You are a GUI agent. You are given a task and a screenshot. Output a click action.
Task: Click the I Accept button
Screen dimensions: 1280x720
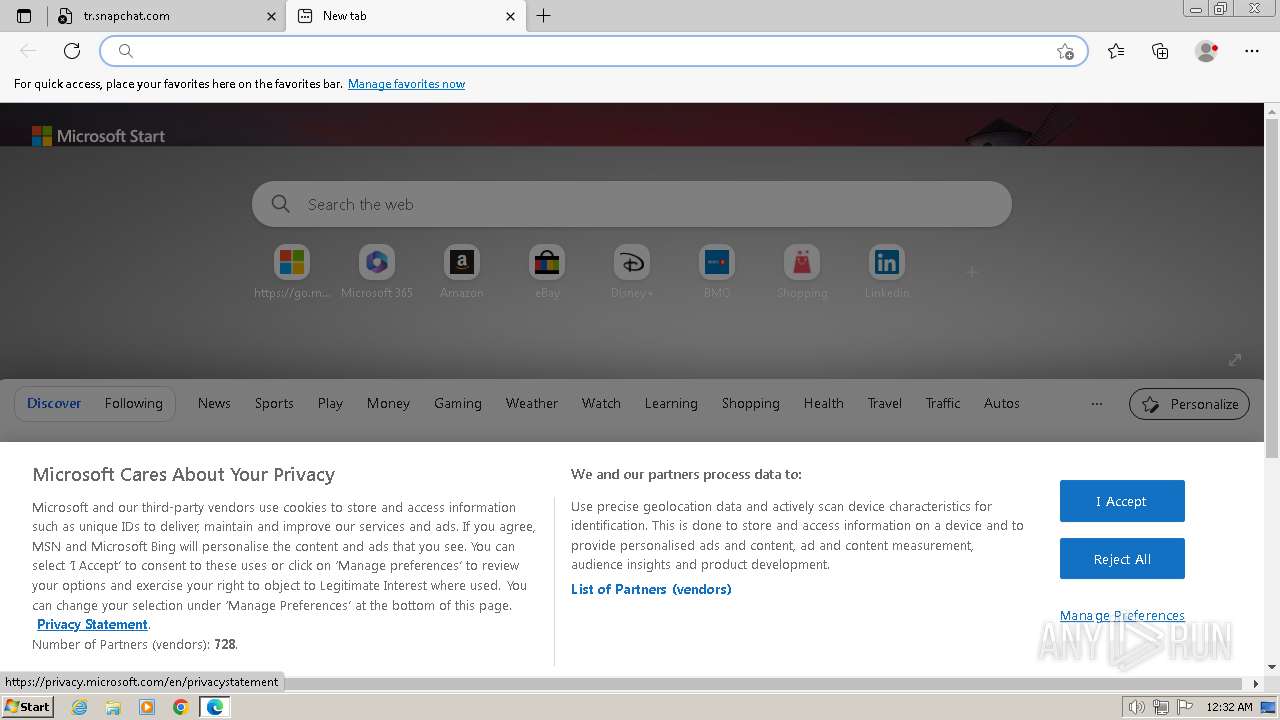pos(1122,501)
